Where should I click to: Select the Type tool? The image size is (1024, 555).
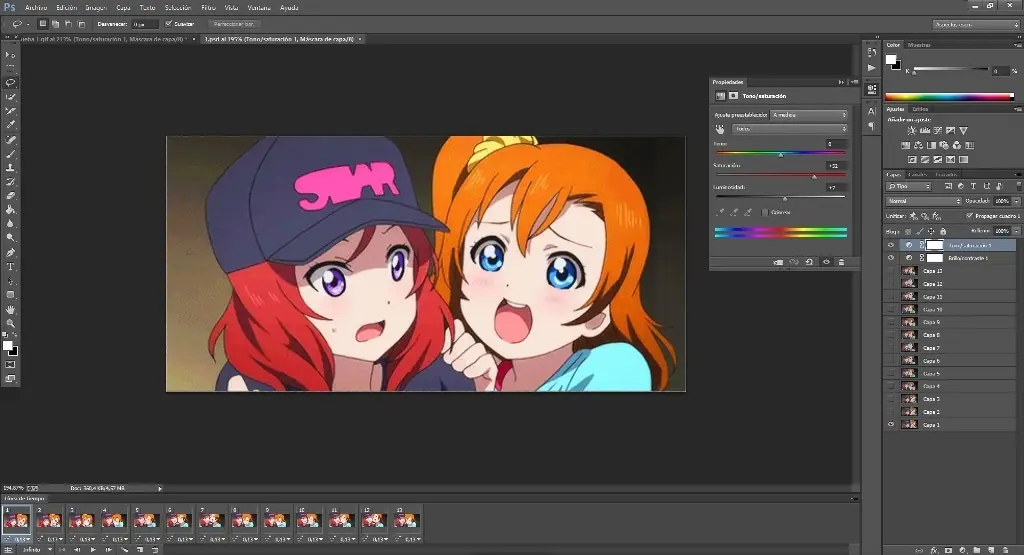point(11,267)
